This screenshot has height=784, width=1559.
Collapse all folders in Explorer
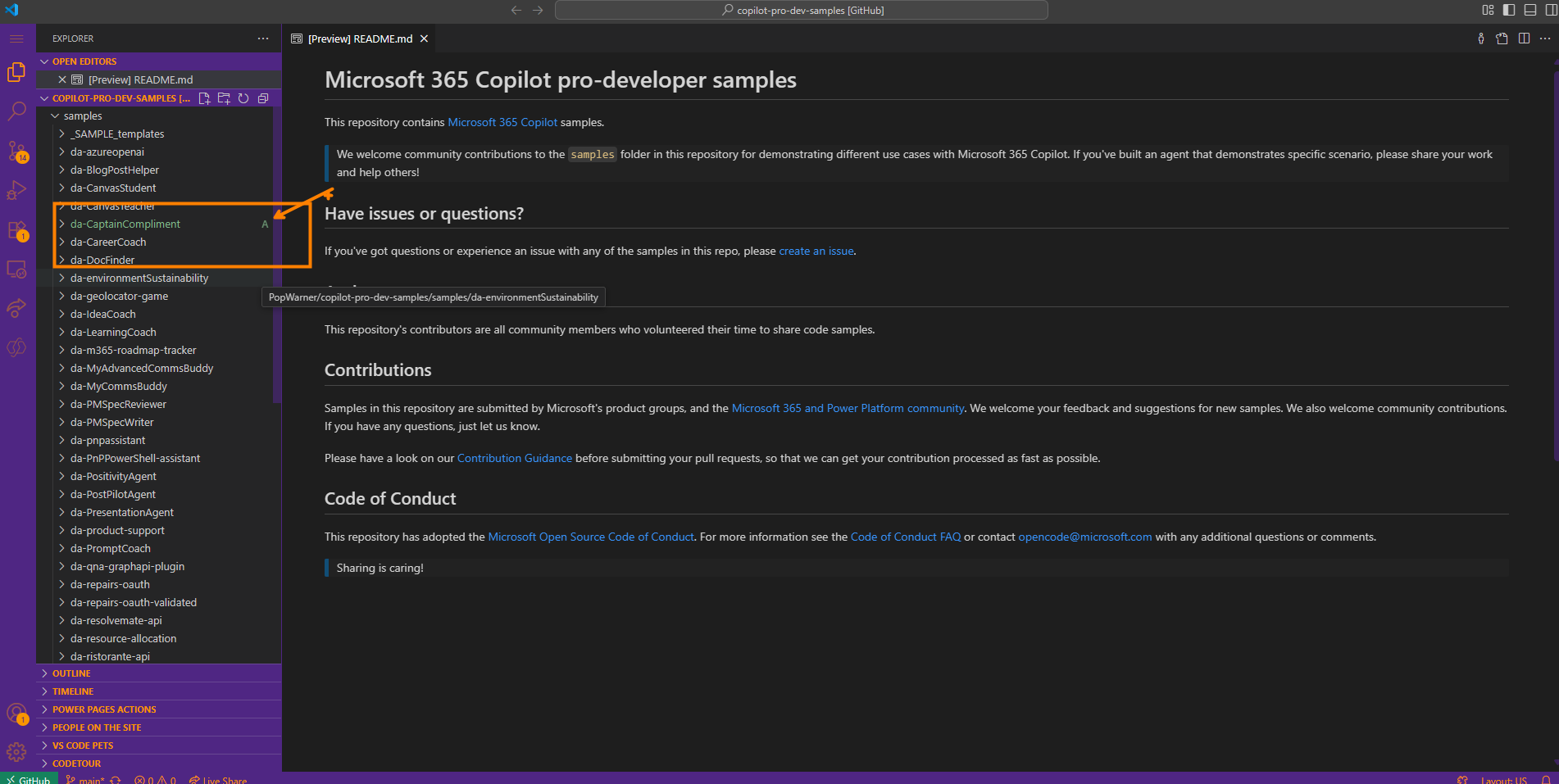[x=263, y=98]
